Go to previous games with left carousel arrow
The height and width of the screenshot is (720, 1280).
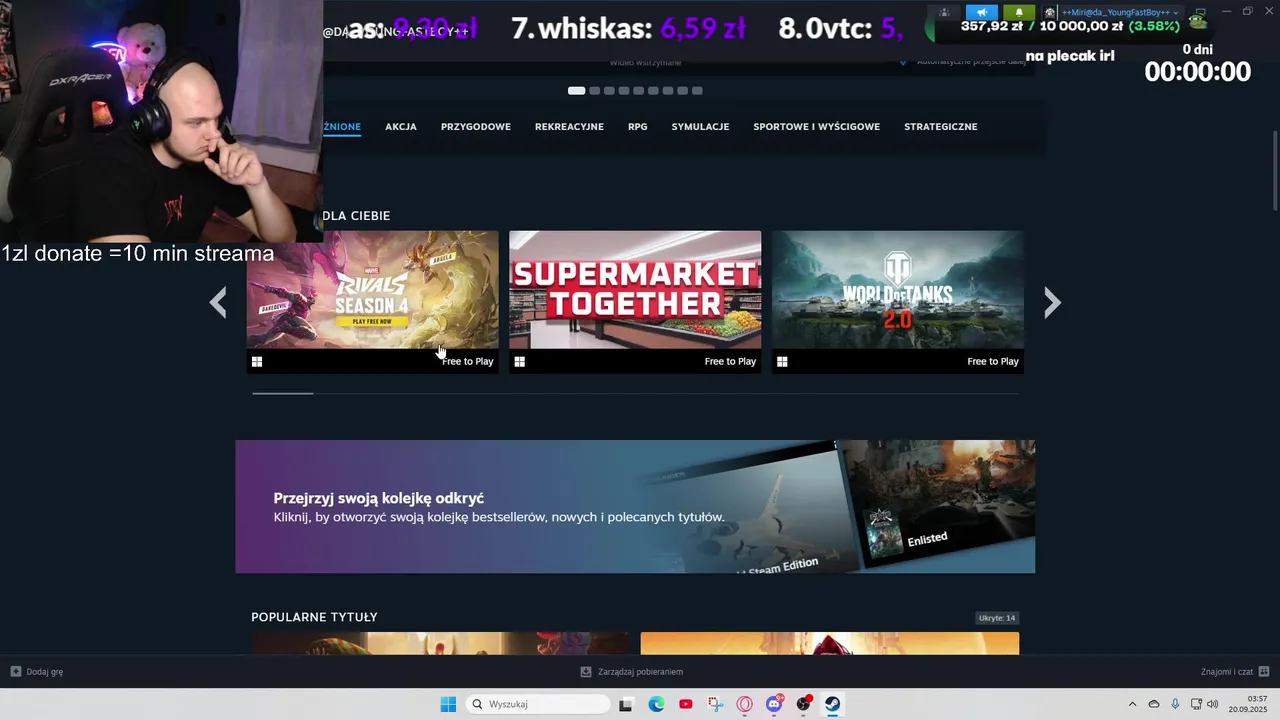coord(218,302)
